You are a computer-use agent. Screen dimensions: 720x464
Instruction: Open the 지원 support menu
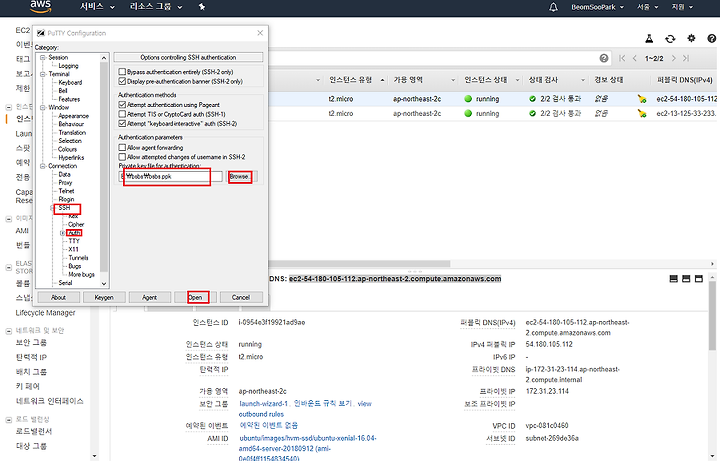point(682,7)
